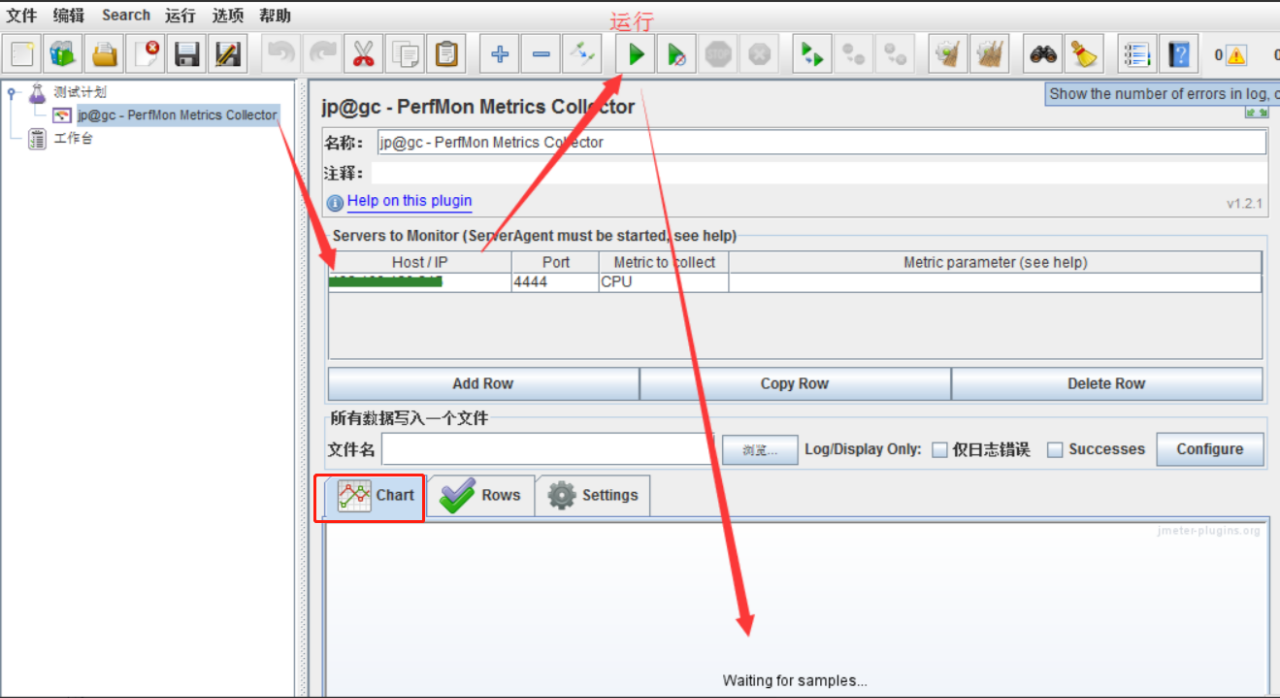Click the Stop test icon
This screenshot has height=698, width=1280.
pyautogui.click(x=718, y=54)
